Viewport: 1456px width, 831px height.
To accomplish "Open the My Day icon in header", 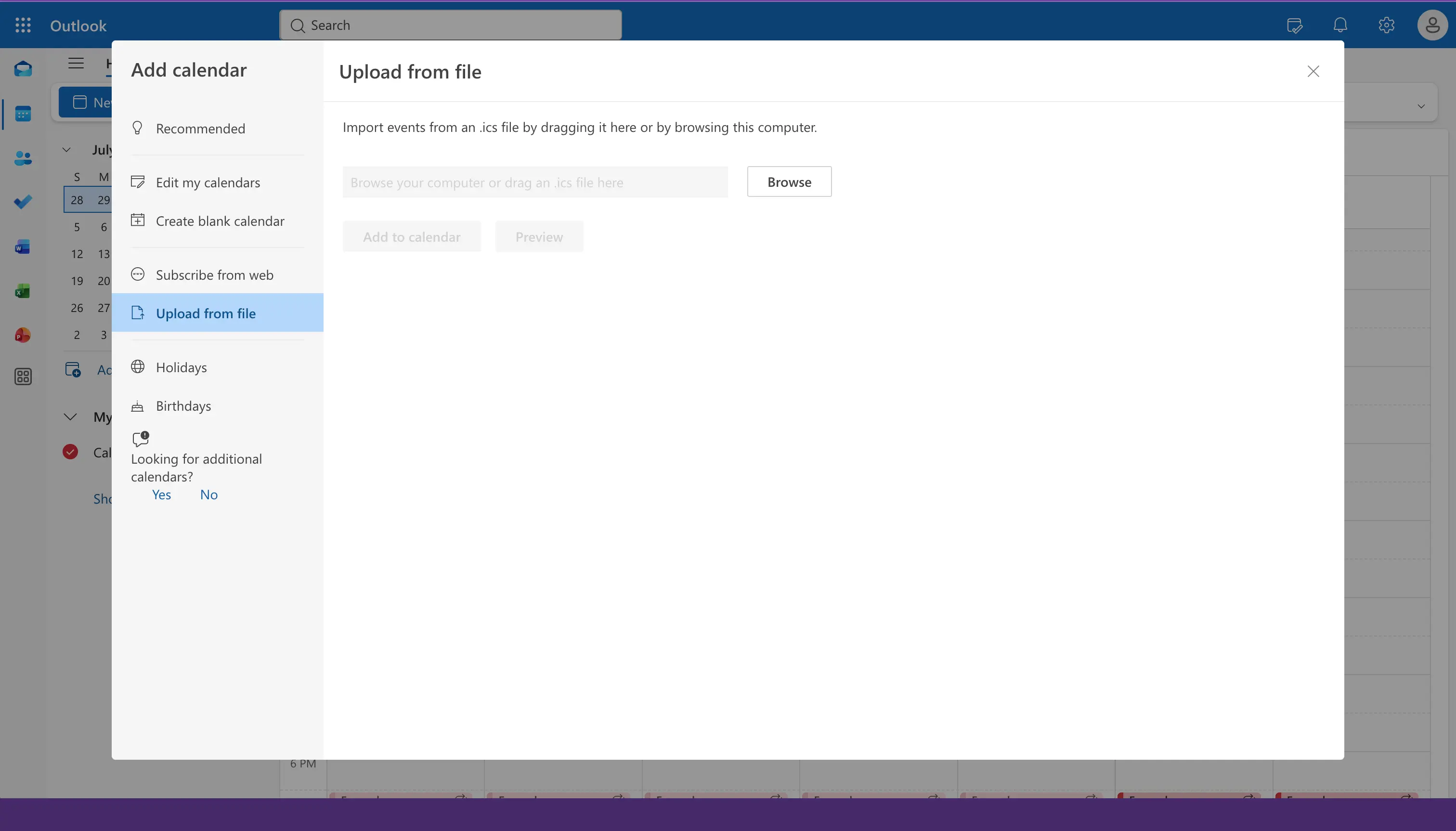I will (1295, 25).
